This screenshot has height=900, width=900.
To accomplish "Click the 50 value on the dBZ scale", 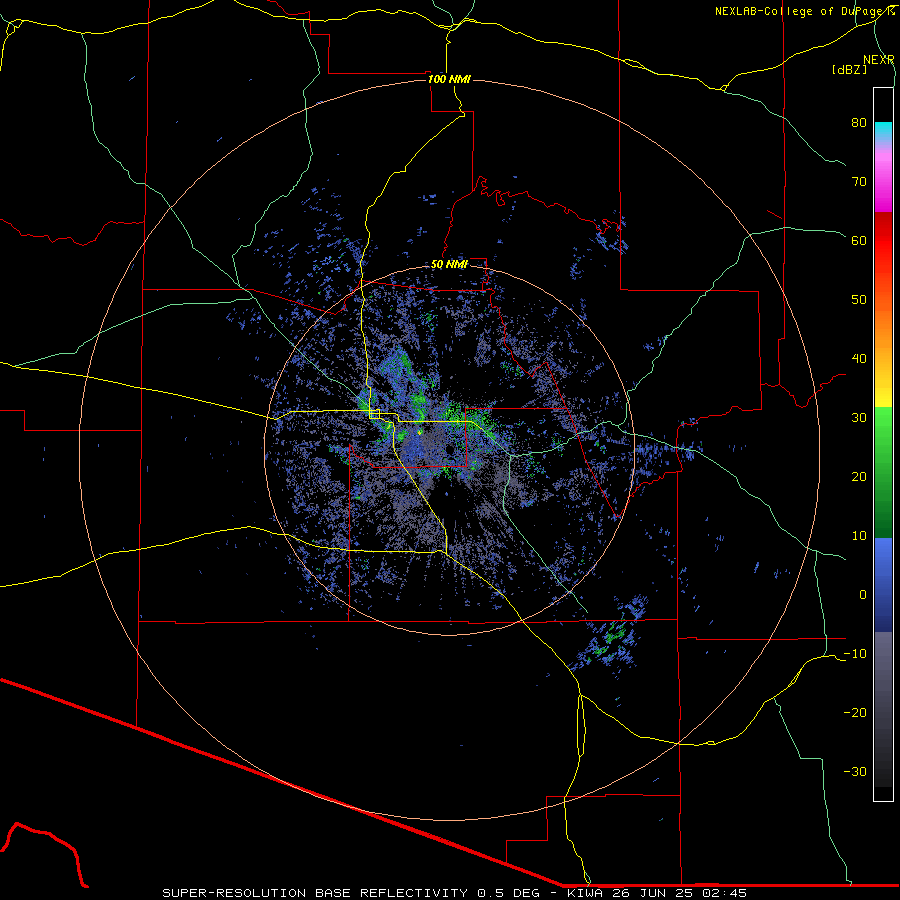I will (859, 300).
